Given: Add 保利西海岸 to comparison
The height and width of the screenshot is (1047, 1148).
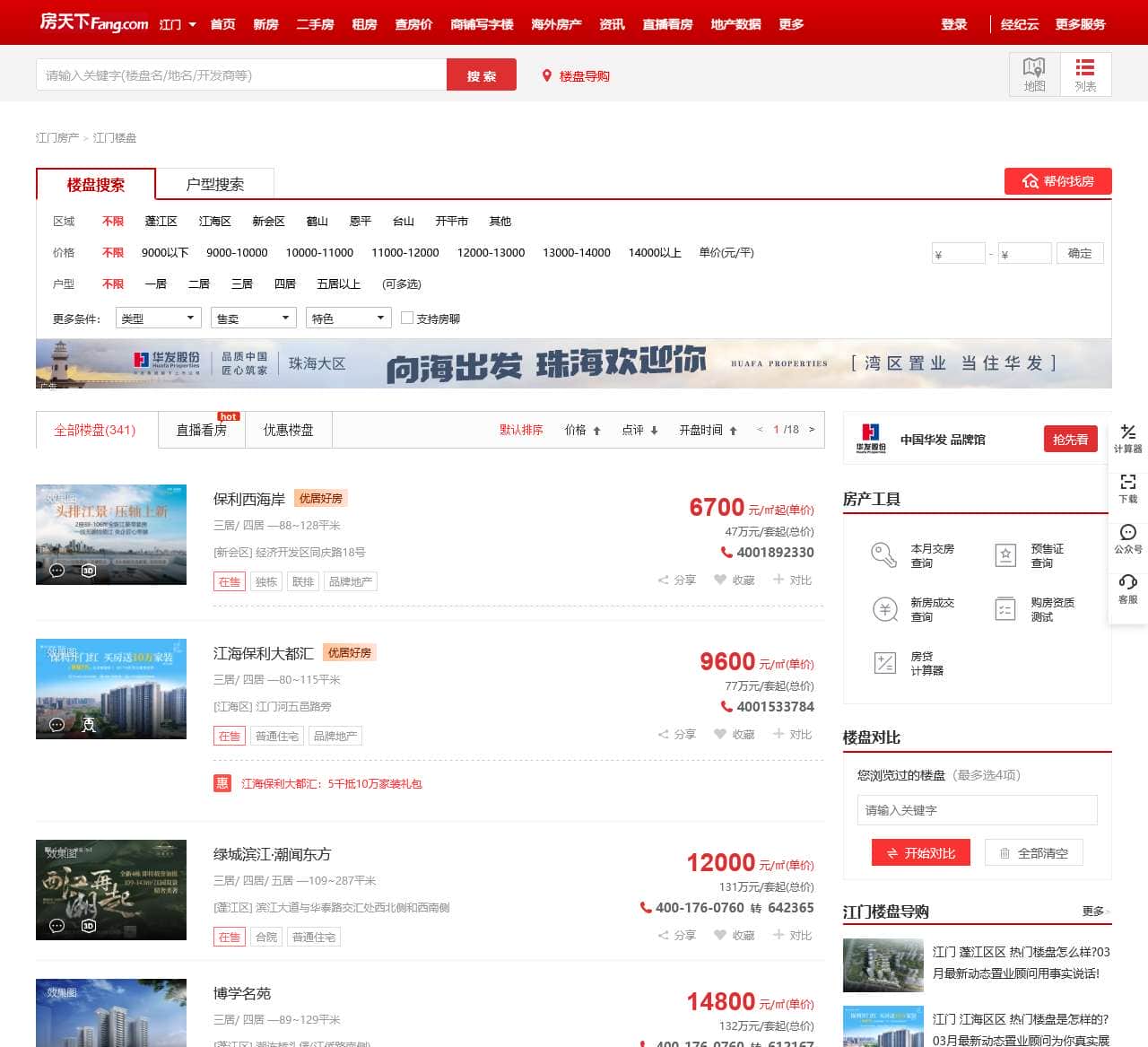Looking at the screenshot, I should pos(792,580).
